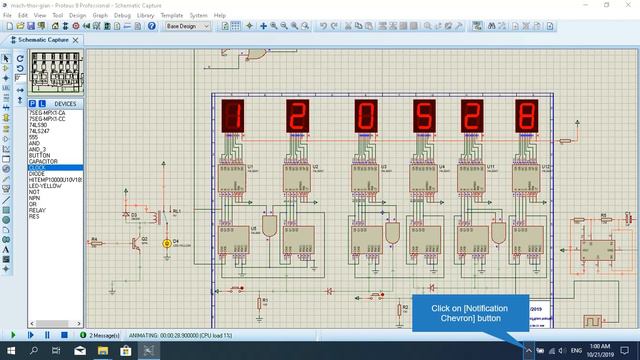Click the Home Page house icon
This screenshot has width=640, height=360.
tap(55, 26)
